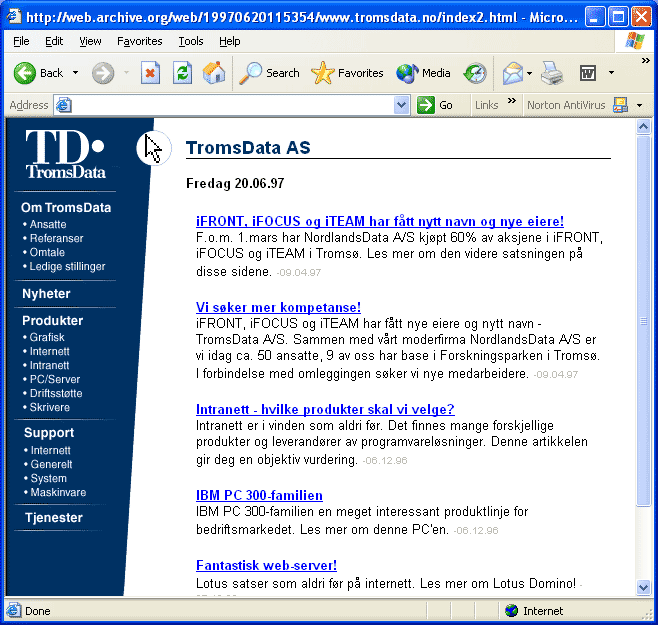The width and height of the screenshot is (658, 625).
Task: Open the Help menu
Action: 230,41
